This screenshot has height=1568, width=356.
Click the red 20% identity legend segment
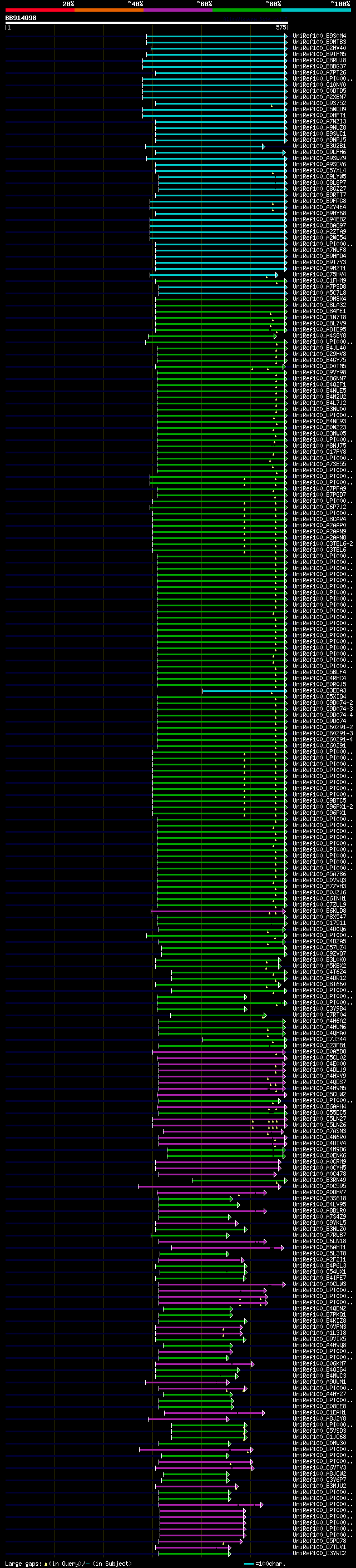pyautogui.click(x=39, y=11)
